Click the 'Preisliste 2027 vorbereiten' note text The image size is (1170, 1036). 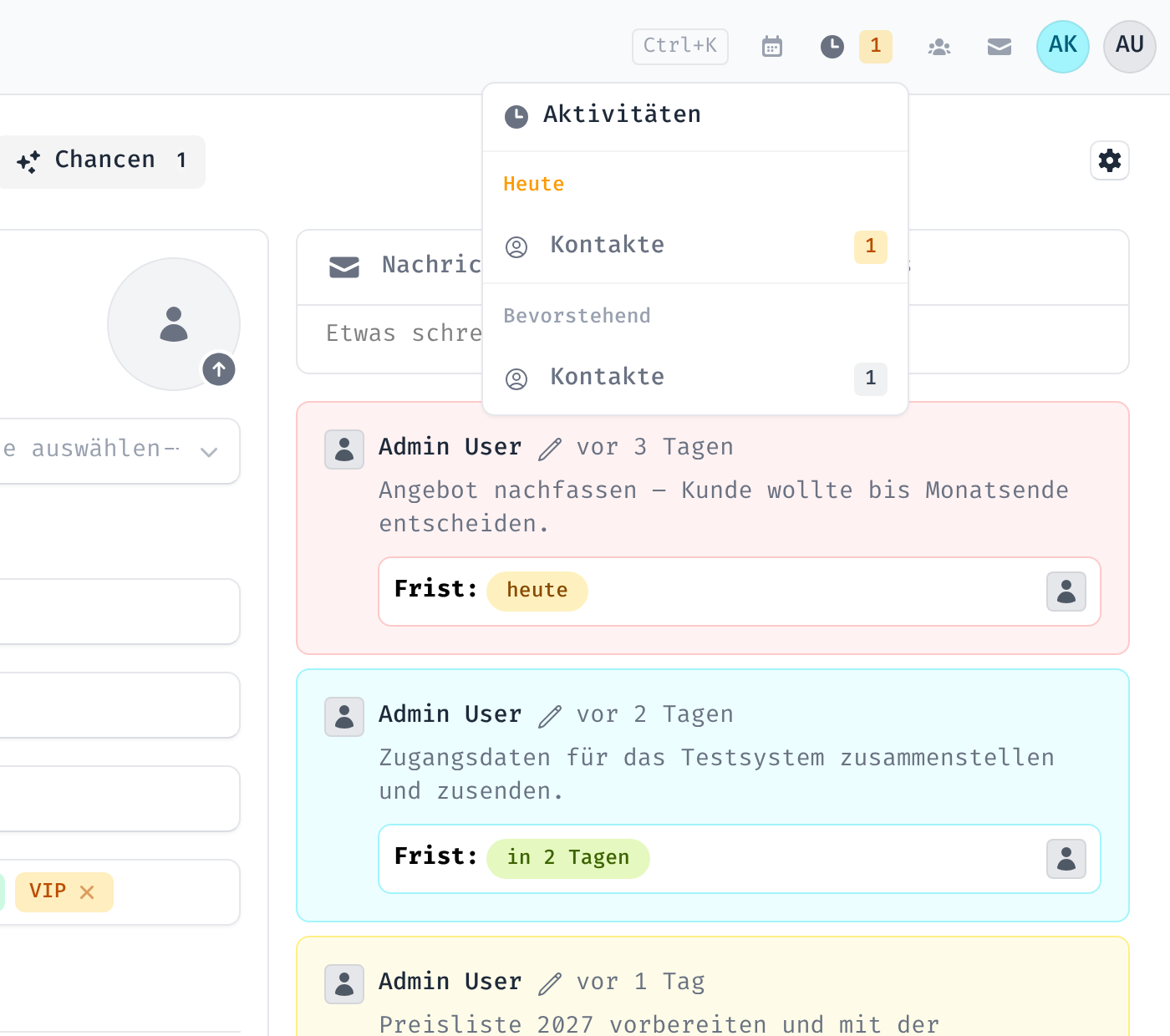[572, 1024]
